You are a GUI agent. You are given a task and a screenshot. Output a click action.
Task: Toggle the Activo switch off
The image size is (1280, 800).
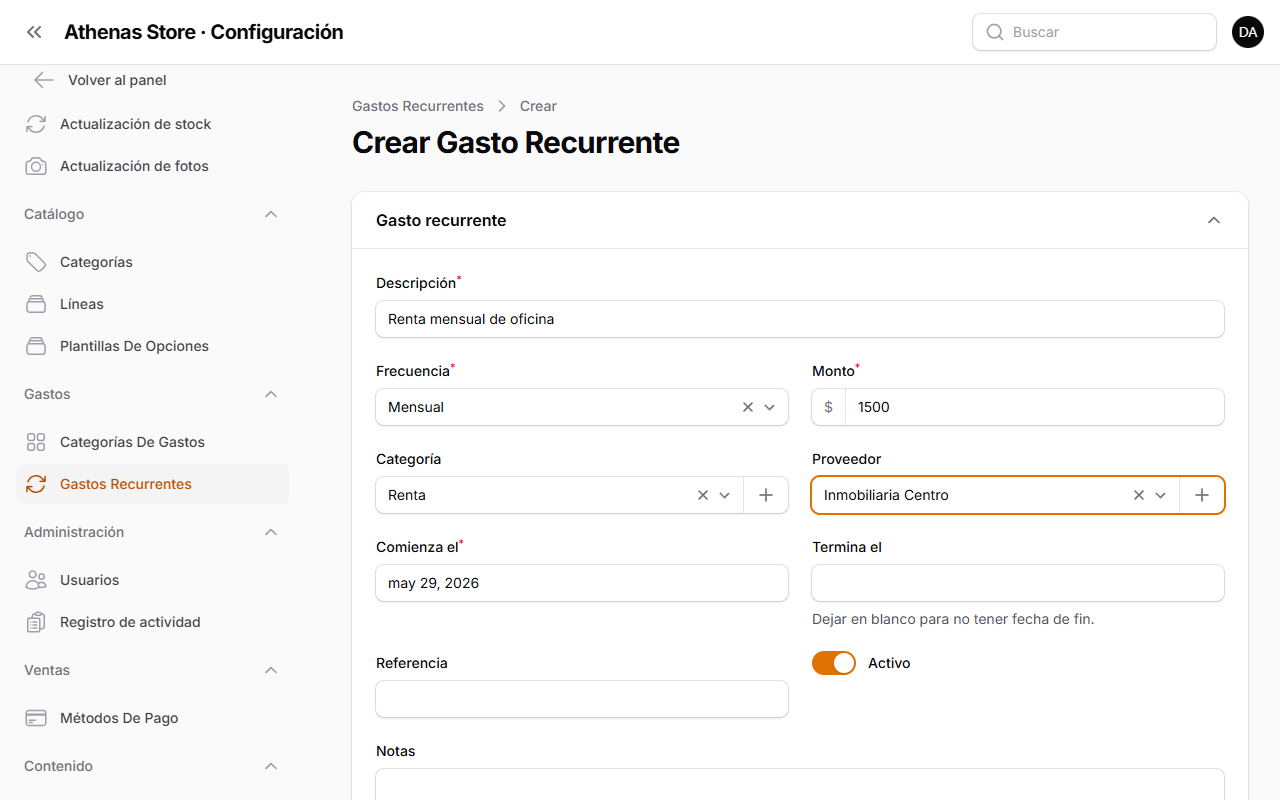click(834, 663)
